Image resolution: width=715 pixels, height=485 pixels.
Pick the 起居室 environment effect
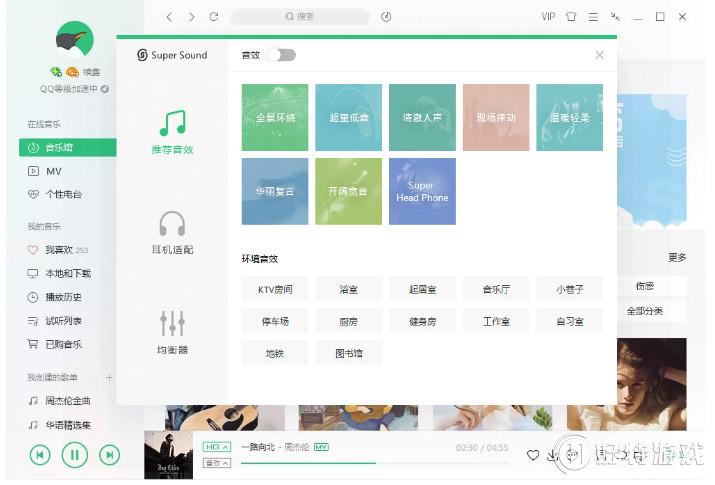coord(422,289)
